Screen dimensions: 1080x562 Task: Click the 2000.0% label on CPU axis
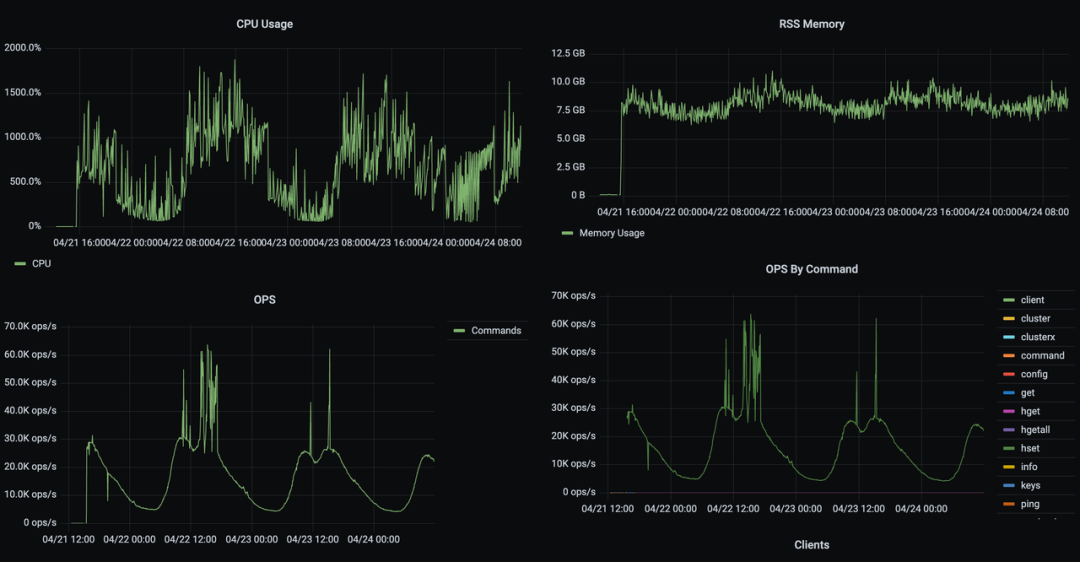point(23,48)
